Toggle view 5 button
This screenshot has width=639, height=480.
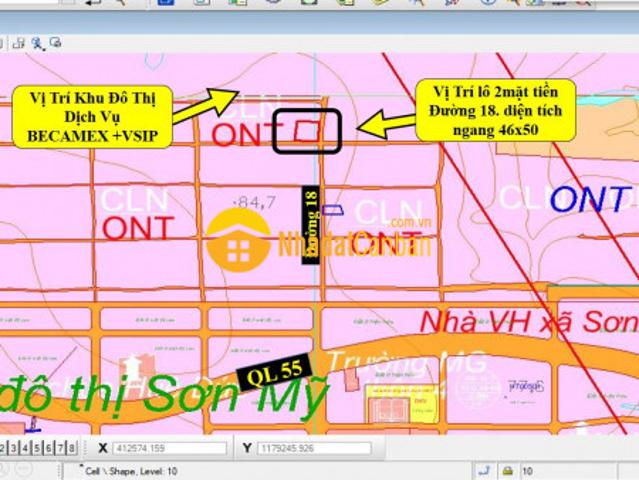tap(37, 448)
